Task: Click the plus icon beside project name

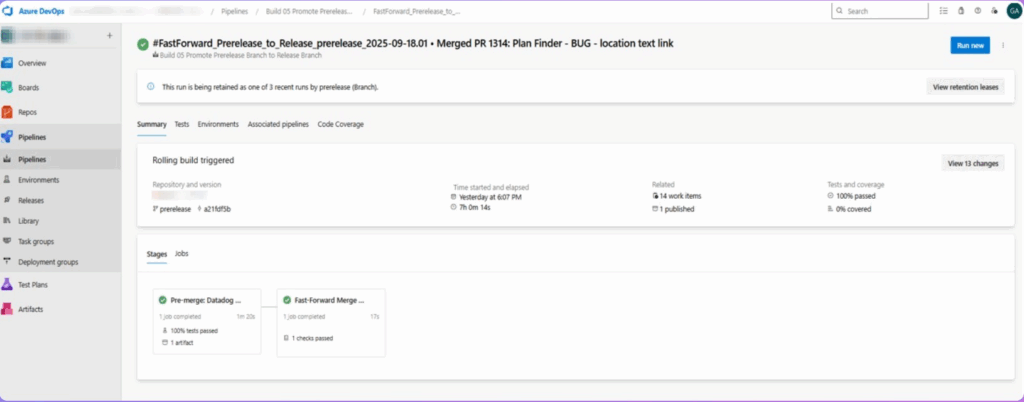Action: 109,35
